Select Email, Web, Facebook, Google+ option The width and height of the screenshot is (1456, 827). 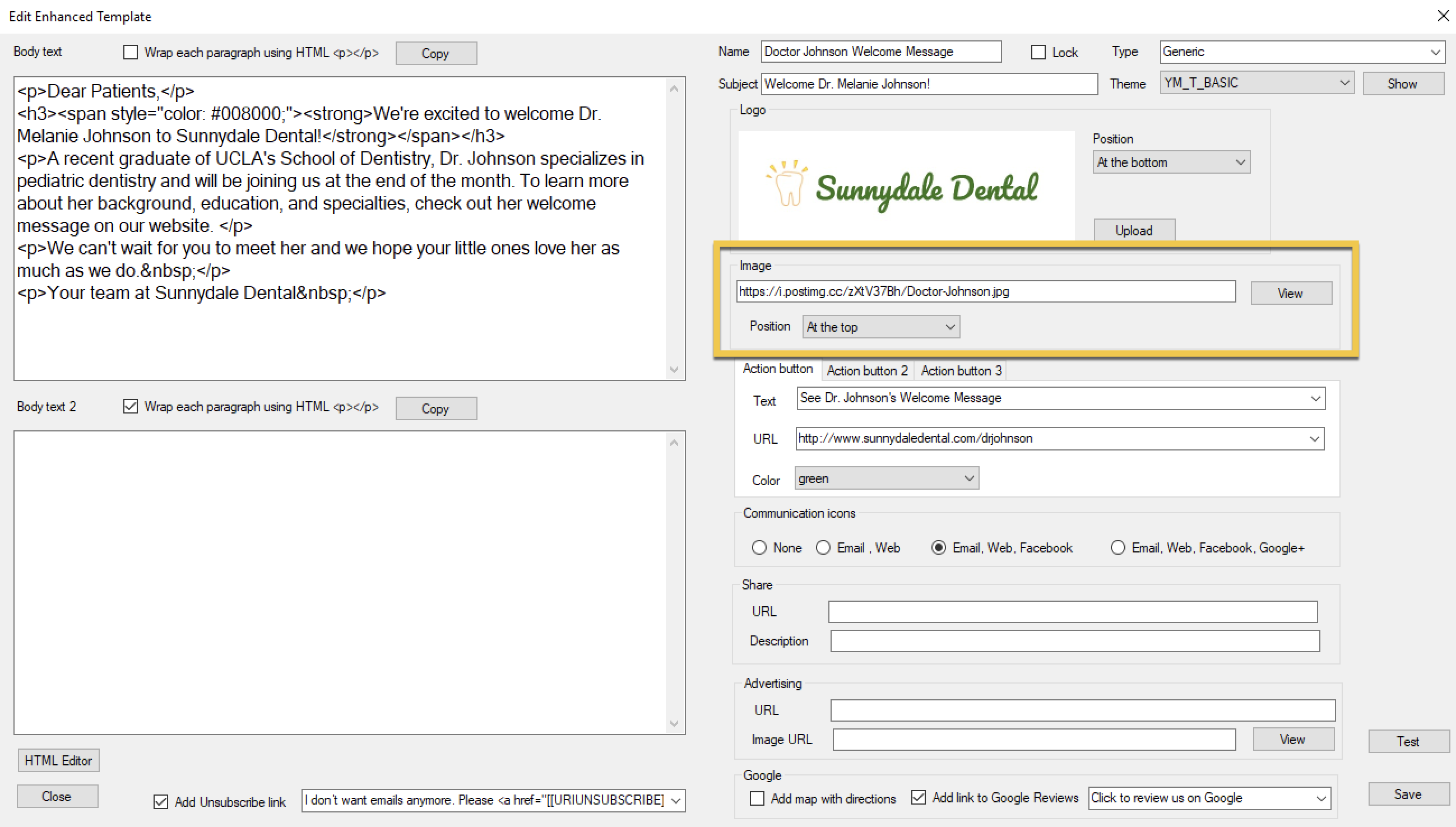tap(1117, 547)
